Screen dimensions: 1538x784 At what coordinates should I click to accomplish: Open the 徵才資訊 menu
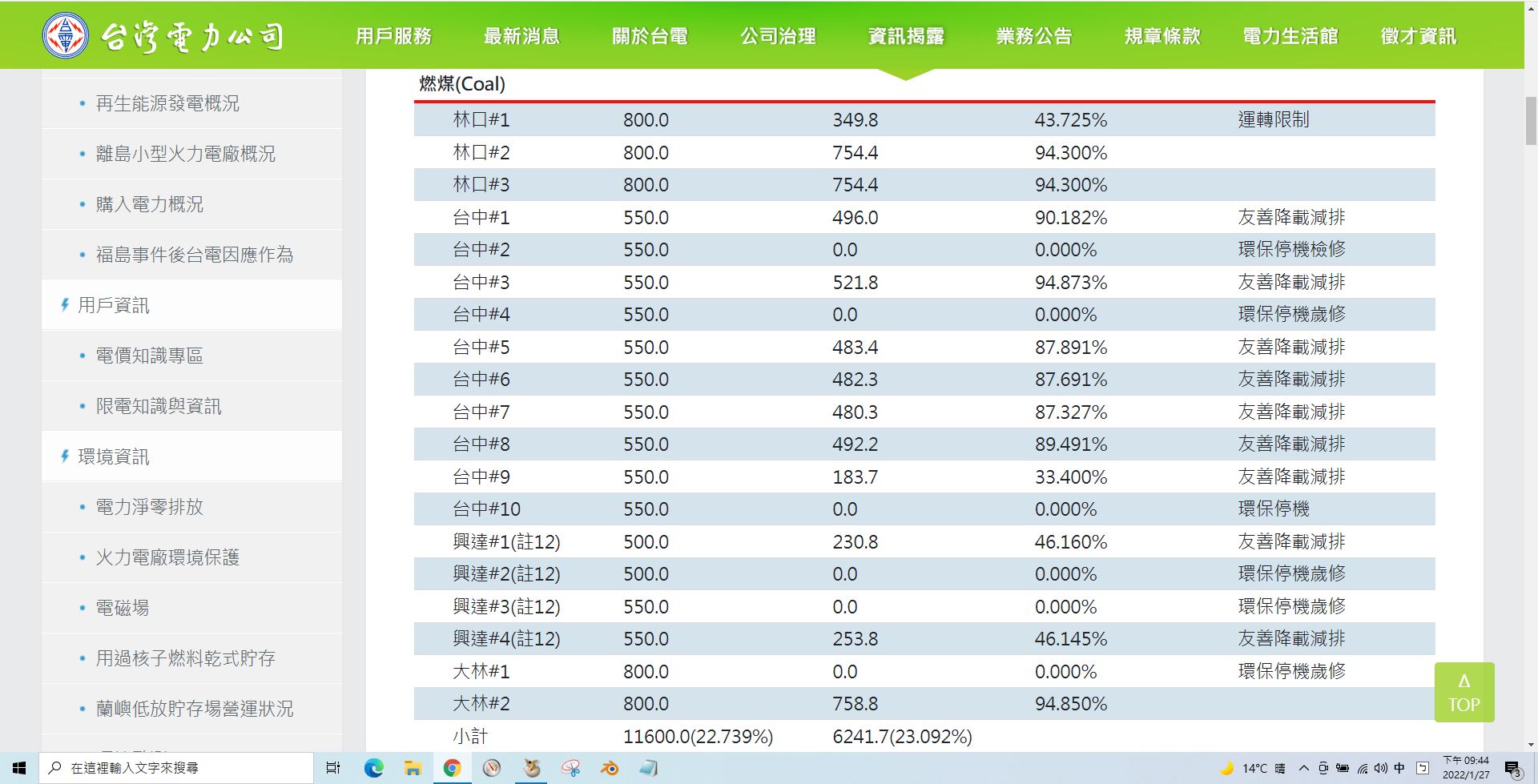(1419, 36)
